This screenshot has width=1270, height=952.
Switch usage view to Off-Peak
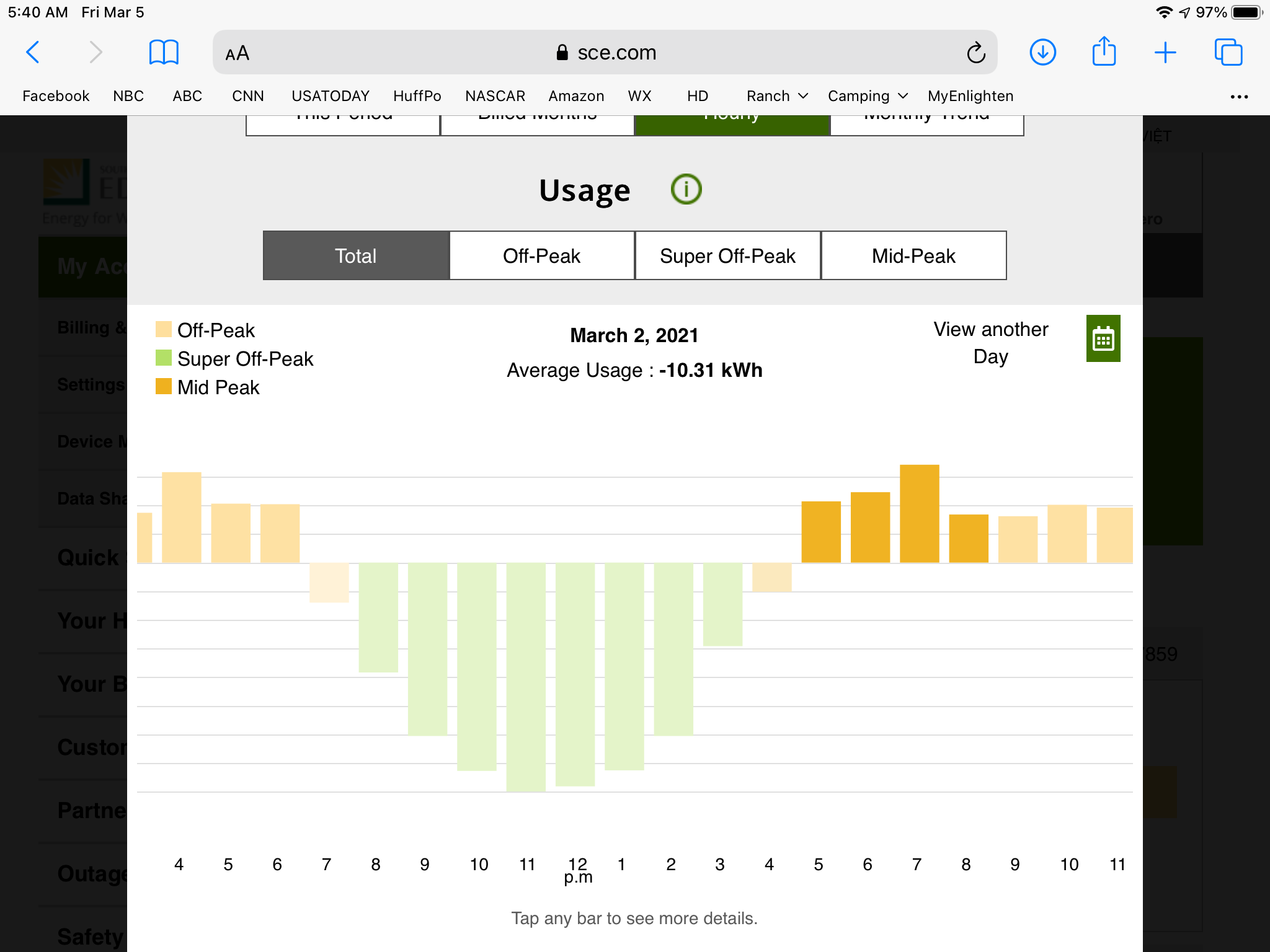pyautogui.click(x=541, y=256)
